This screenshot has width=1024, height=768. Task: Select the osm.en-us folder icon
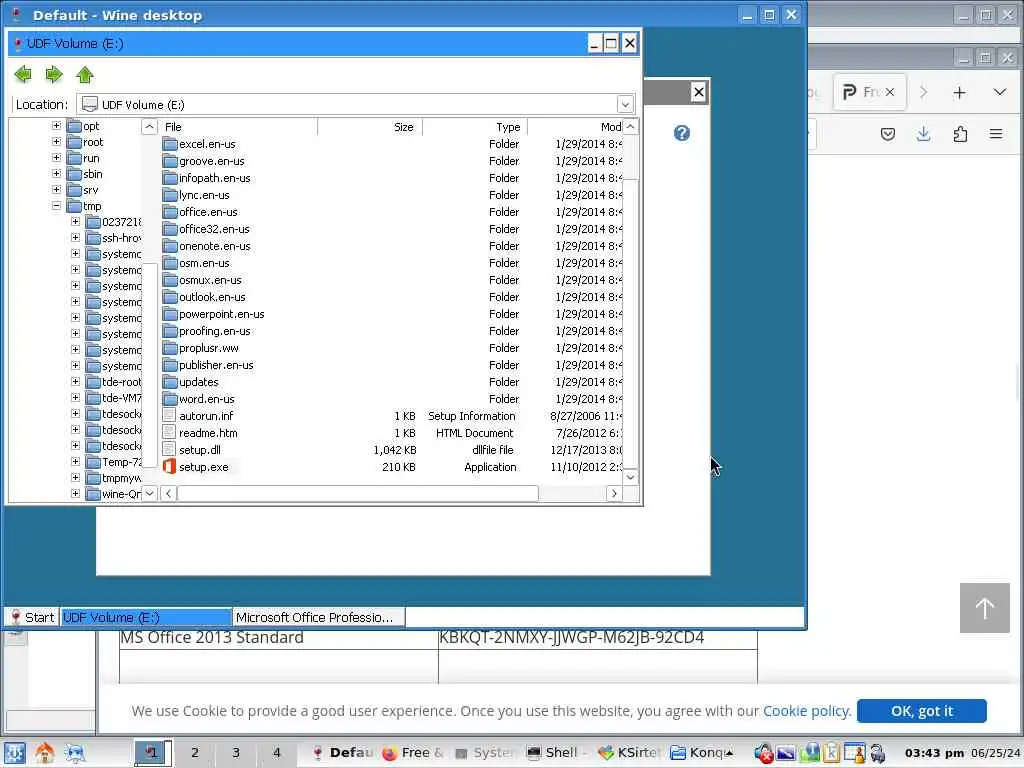(170, 263)
